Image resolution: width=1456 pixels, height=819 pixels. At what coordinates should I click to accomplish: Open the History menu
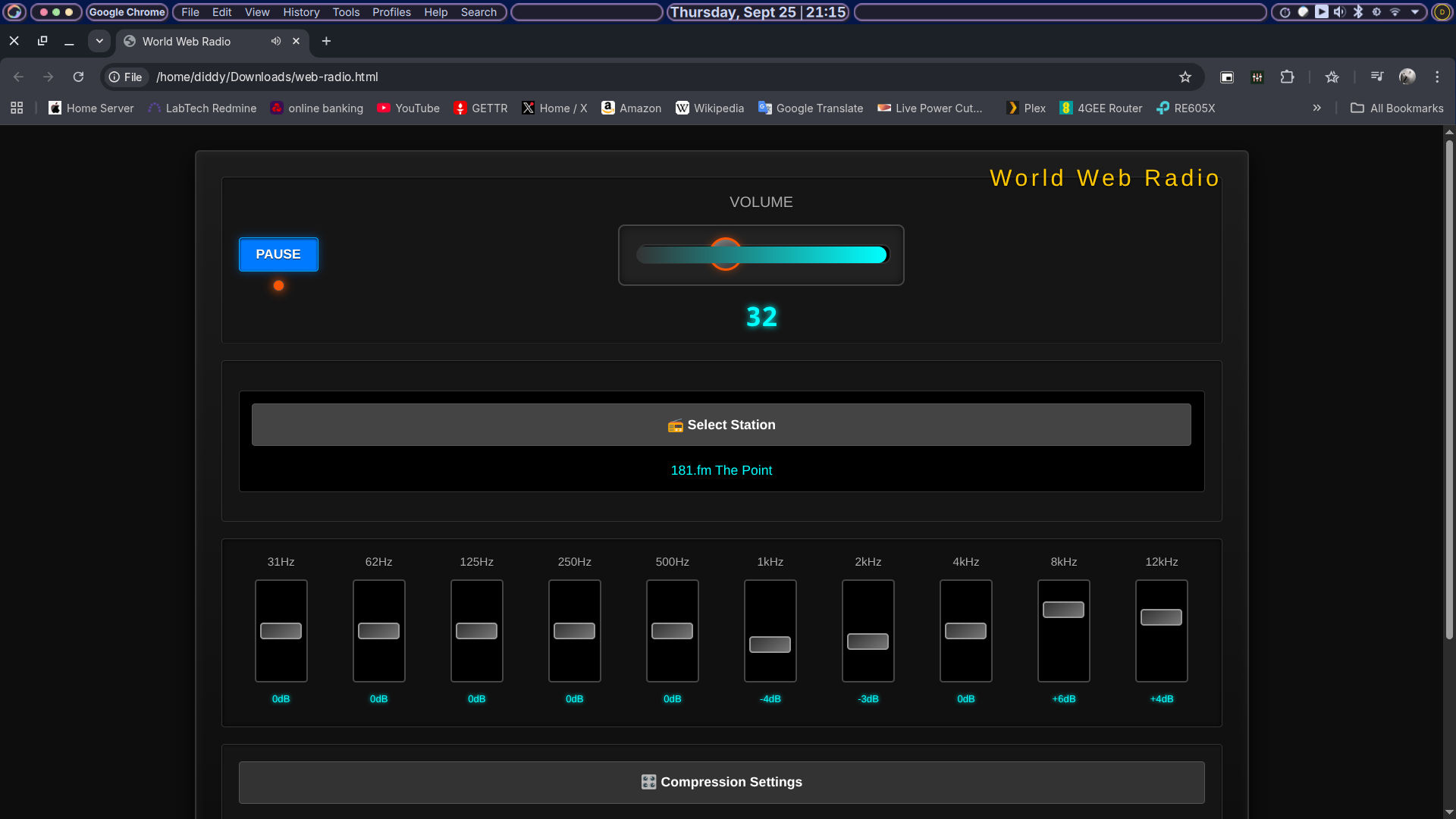[301, 12]
